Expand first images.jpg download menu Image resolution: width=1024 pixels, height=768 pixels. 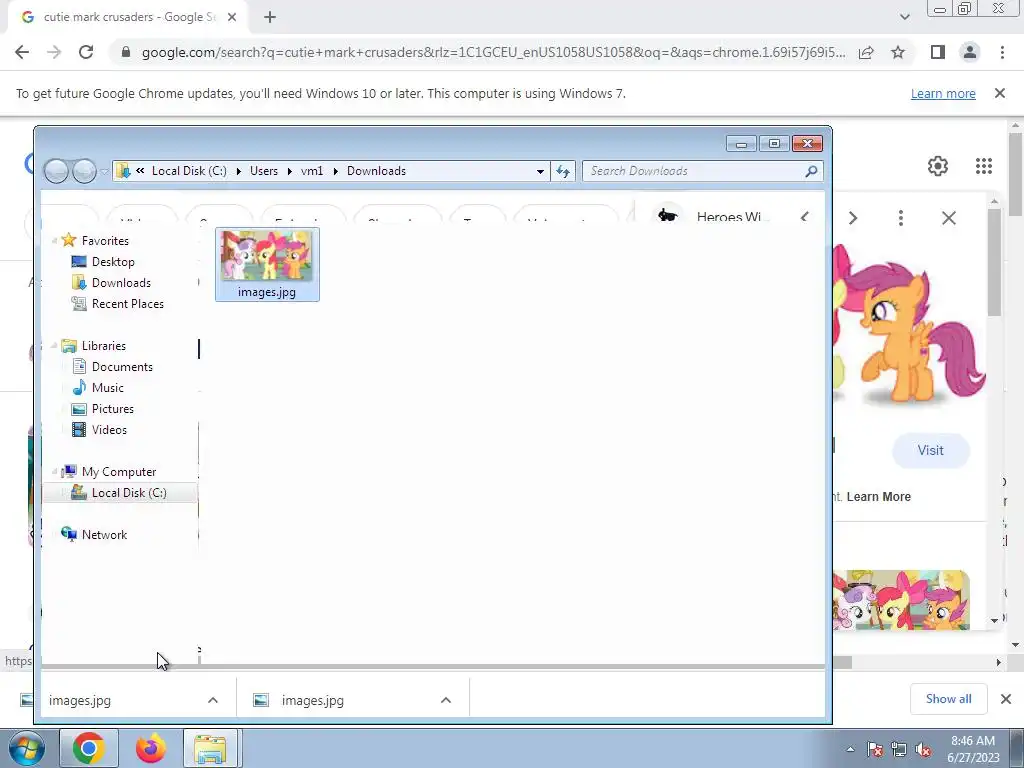[213, 700]
